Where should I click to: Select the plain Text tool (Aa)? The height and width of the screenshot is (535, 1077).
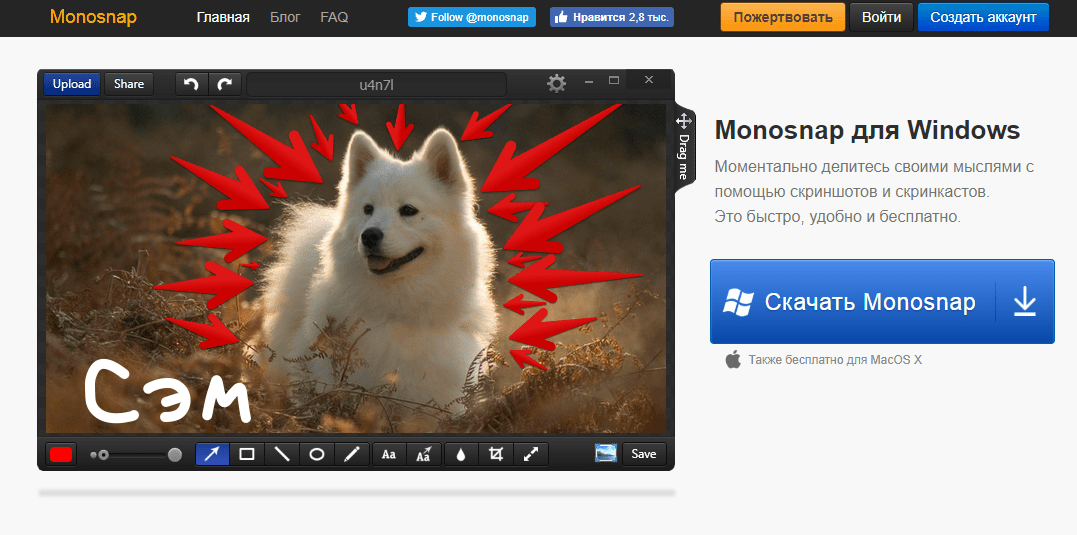coord(389,454)
